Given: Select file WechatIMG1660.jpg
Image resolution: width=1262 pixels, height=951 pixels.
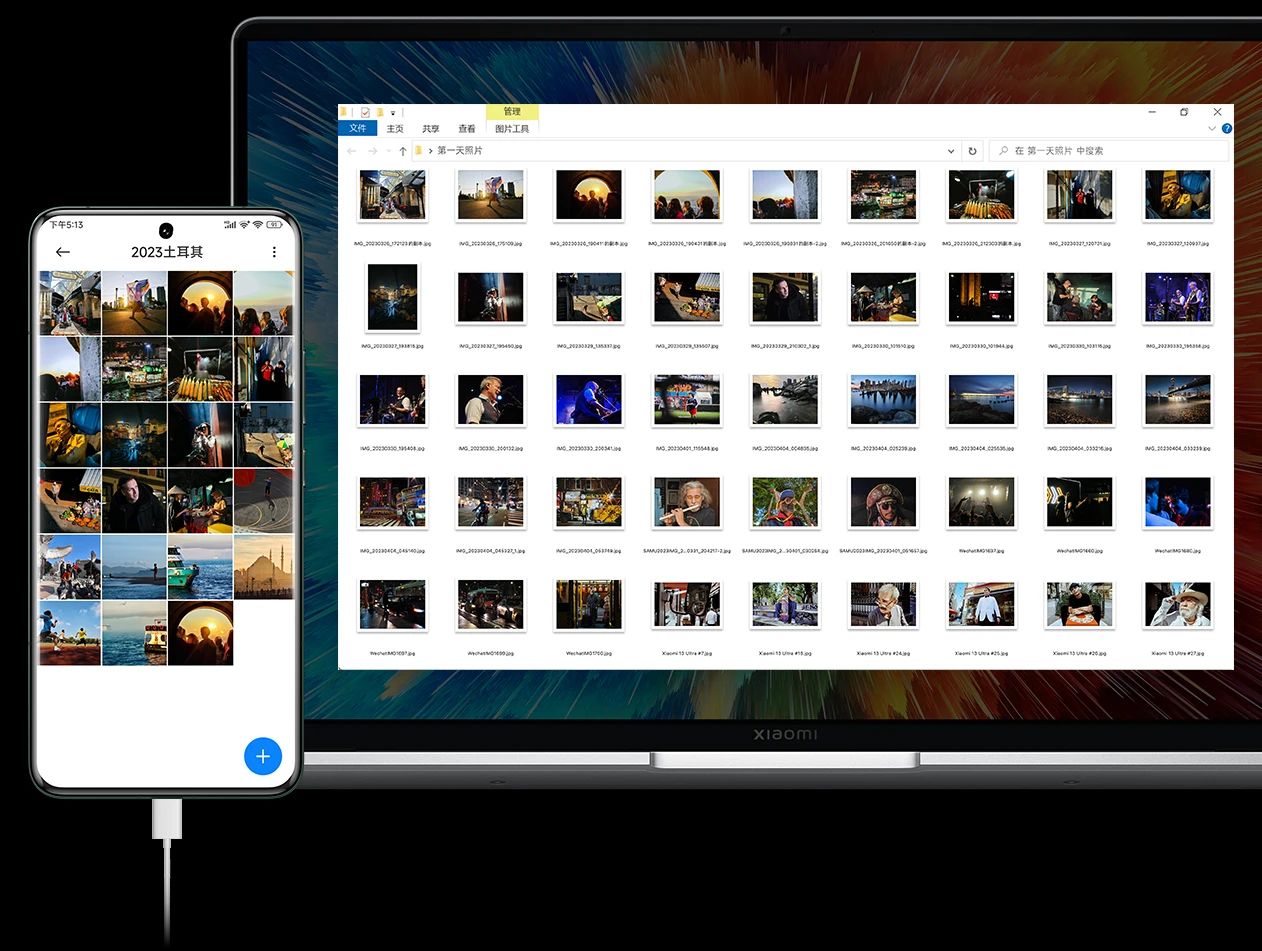Looking at the screenshot, I should click(1079, 502).
